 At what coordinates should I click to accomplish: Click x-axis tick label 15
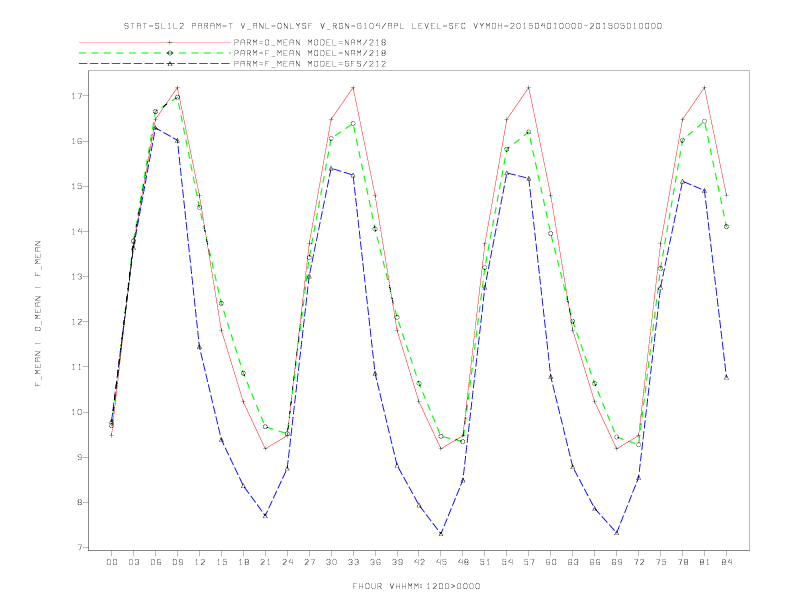coord(221,562)
